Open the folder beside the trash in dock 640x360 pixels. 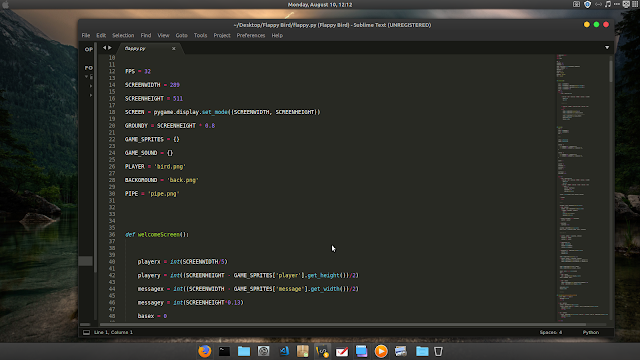pyautogui.click(x=422, y=351)
